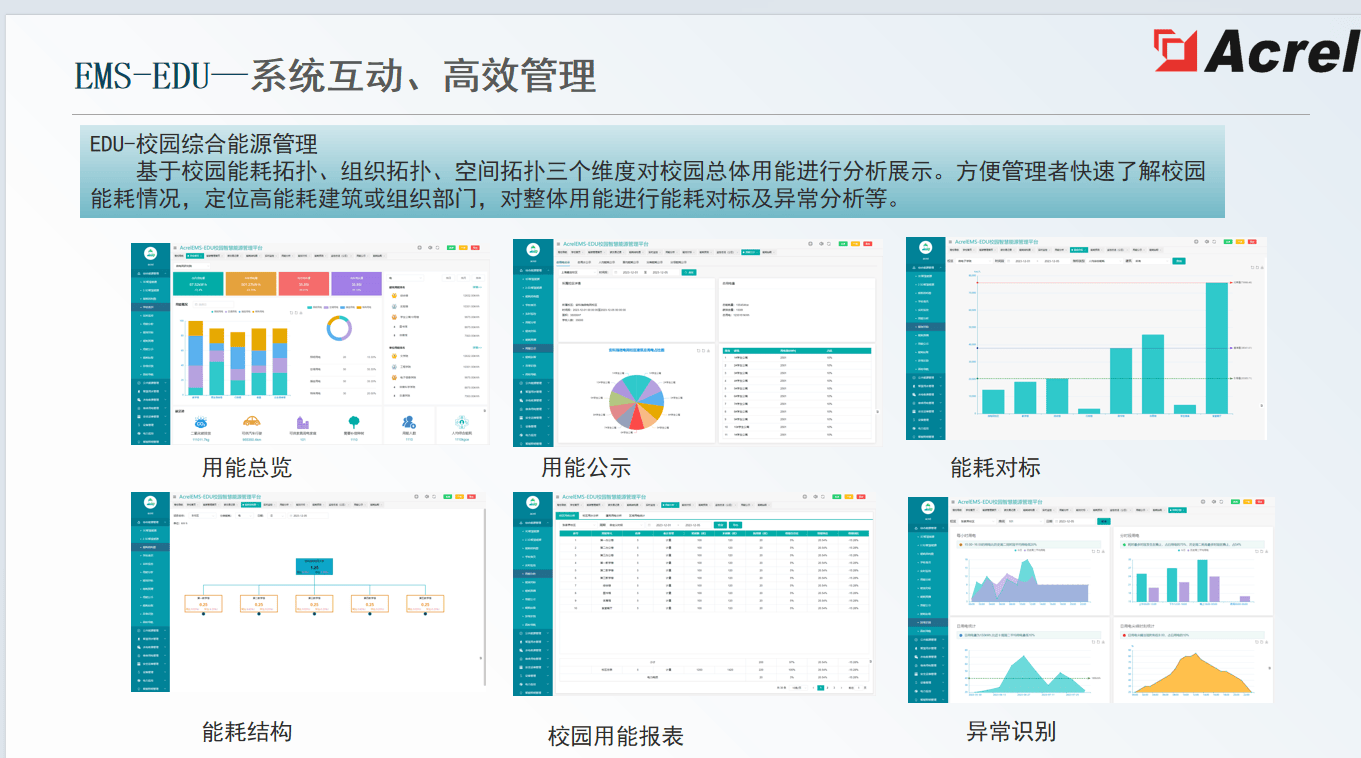Click the green tree icon in 用能总览
The width and height of the screenshot is (1361, 758).
pyautogui.click(x=354, y=422)
